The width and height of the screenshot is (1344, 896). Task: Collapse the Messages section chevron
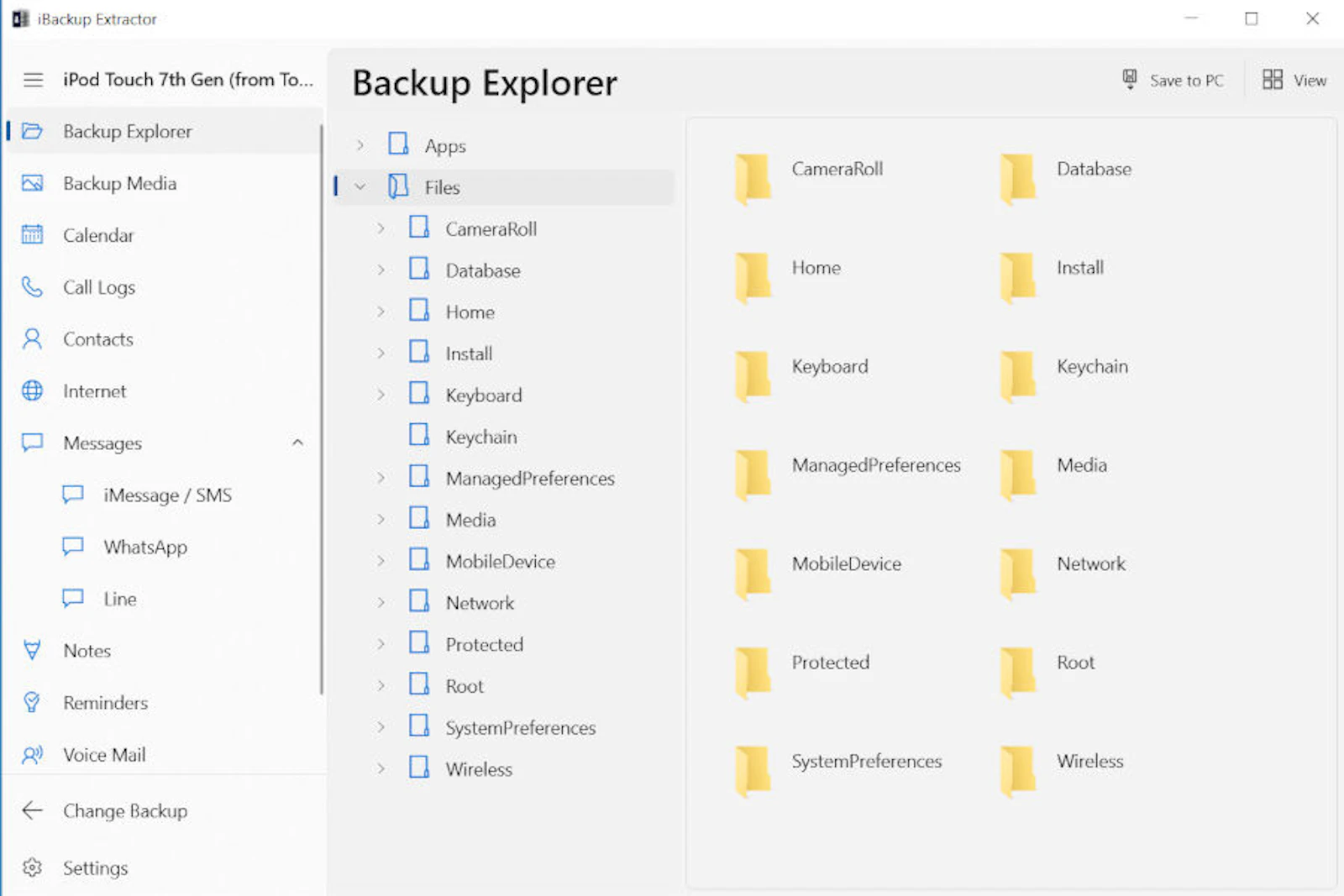[297, 443]
